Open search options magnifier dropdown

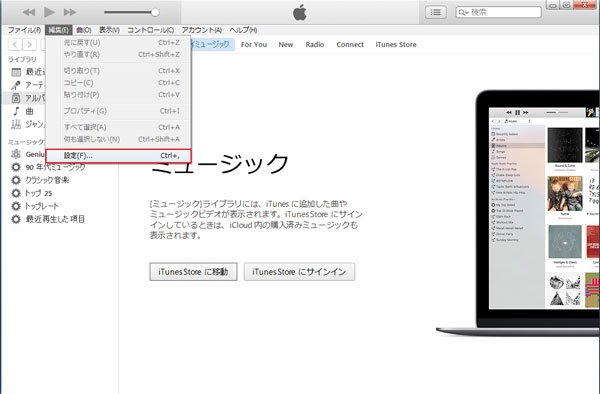pos(463,12)
